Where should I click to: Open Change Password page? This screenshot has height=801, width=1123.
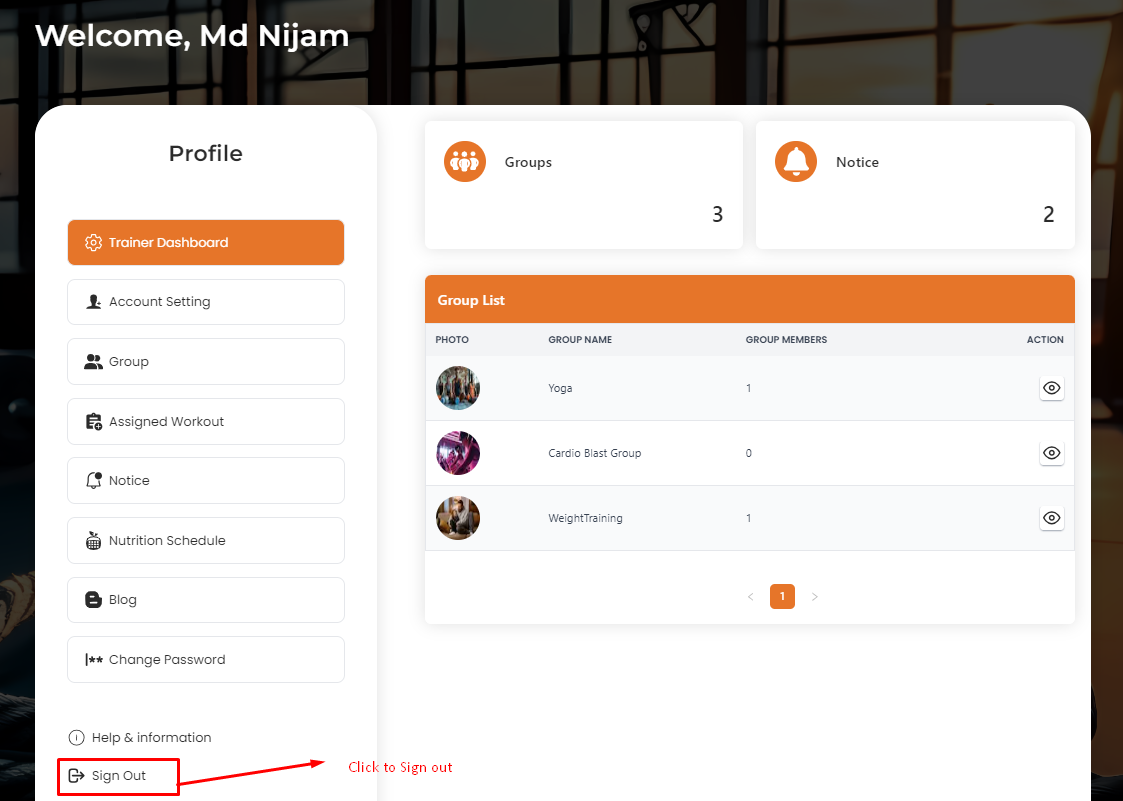click(206, 660)
